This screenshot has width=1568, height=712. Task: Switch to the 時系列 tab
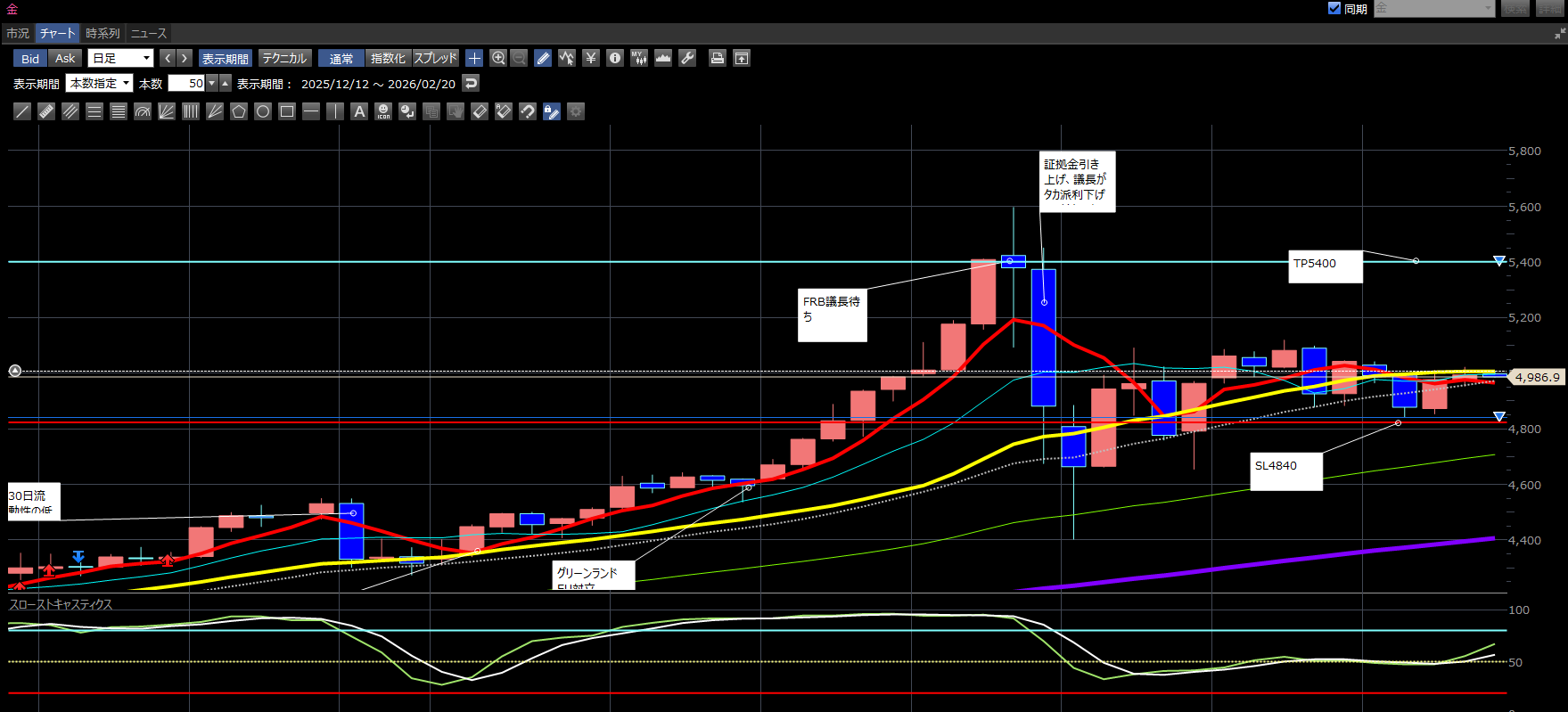pyautogui.click(x=103, y=33)
